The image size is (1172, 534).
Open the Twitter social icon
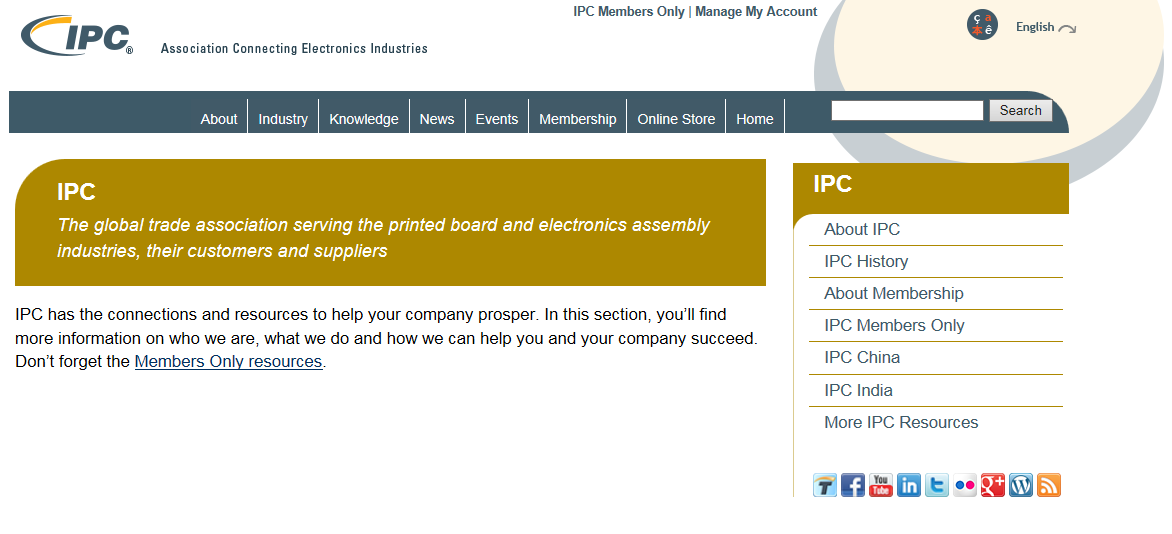coord(937,485)
